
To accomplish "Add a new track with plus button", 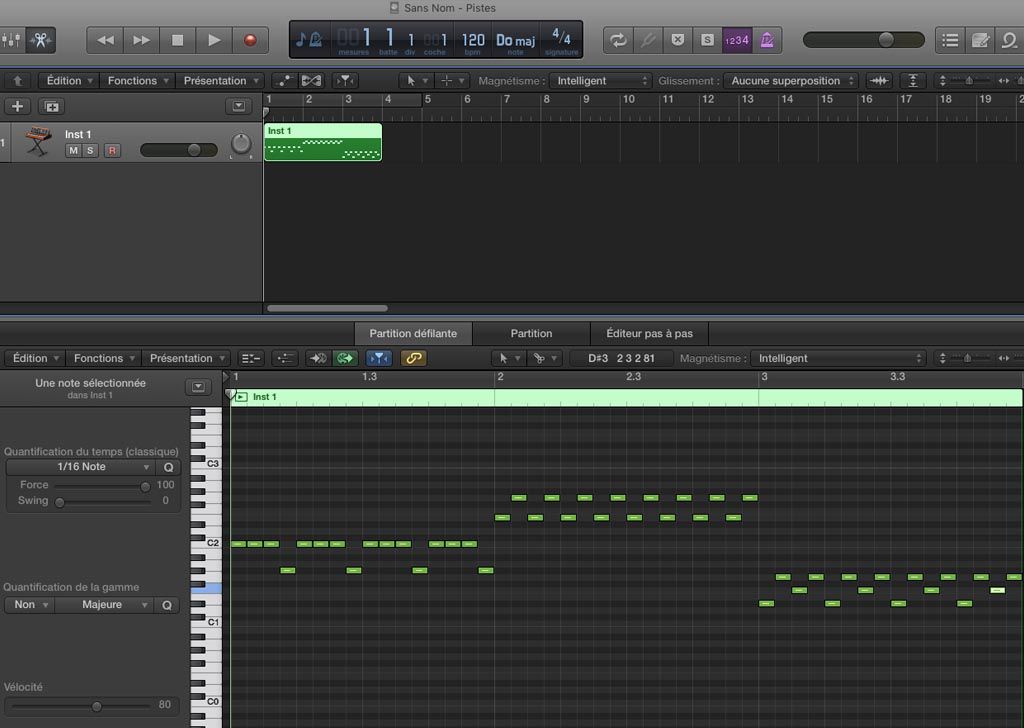I will pyautogui.click(x=18, y=106).
